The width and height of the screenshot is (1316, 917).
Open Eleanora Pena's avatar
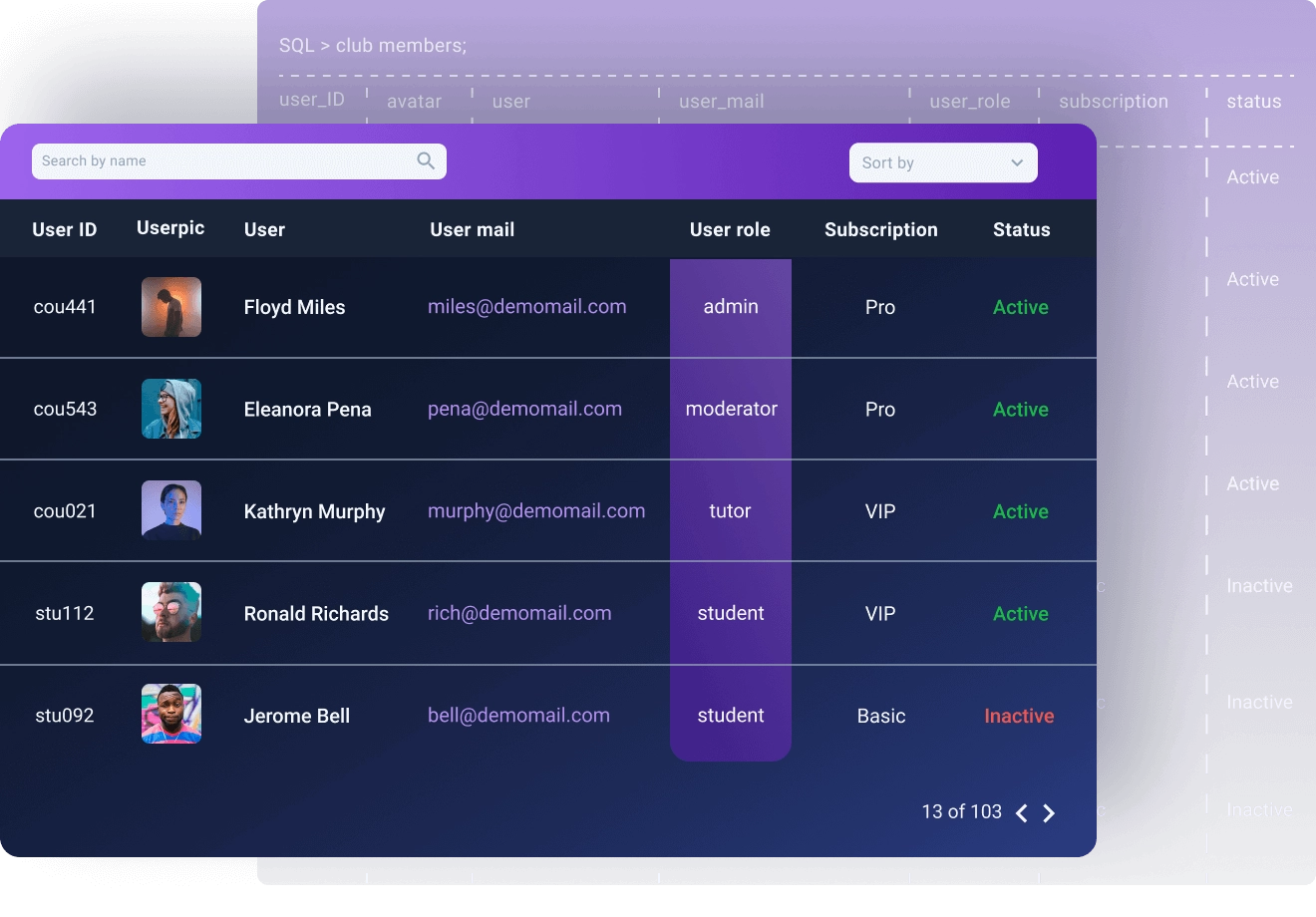(x=171, y=409)
